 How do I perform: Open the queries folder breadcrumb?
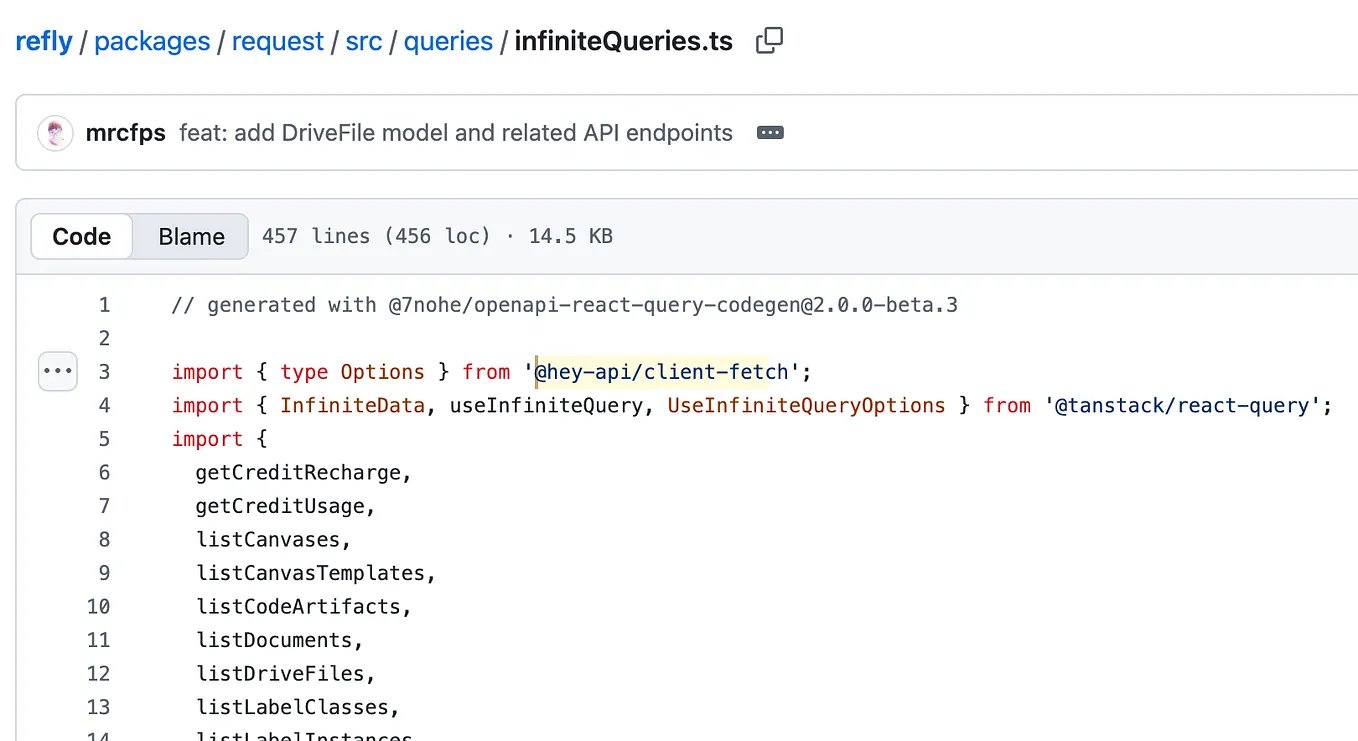[x=448, y=41]
